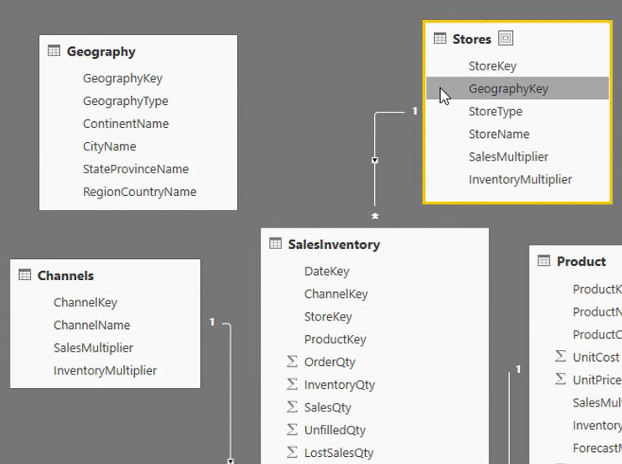622x464 pixels.
Task: Click the sigma icon next to OrderQty
Action: point(292,361)
